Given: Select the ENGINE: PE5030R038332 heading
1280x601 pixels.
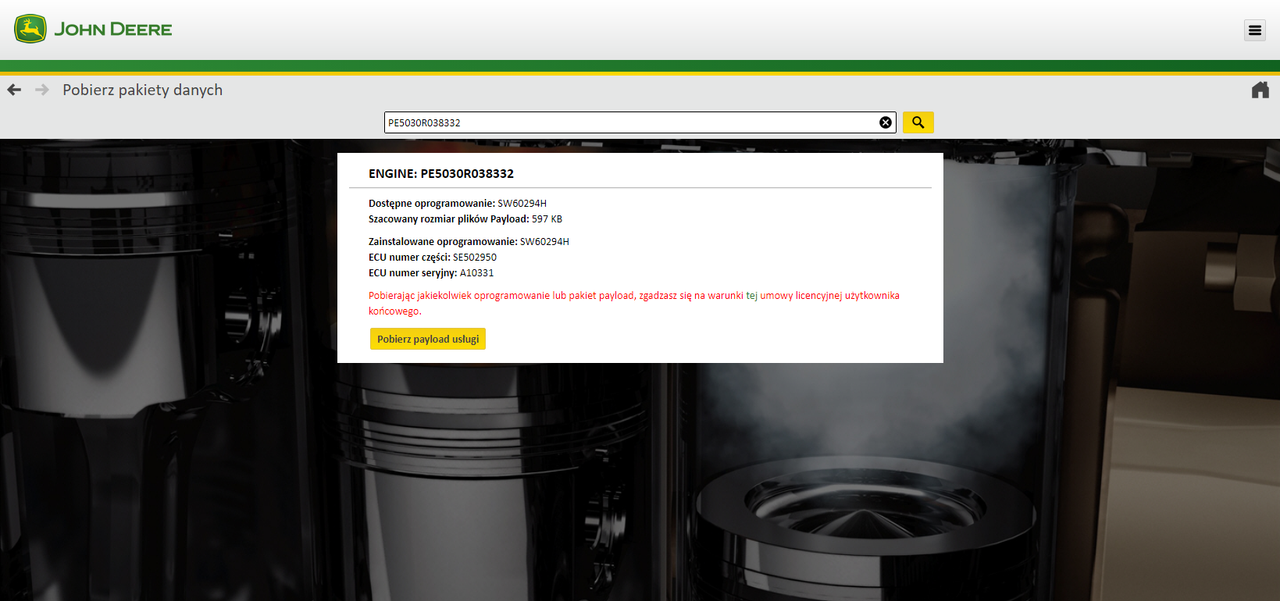Looking at the screenshot, I should point(441,173).
